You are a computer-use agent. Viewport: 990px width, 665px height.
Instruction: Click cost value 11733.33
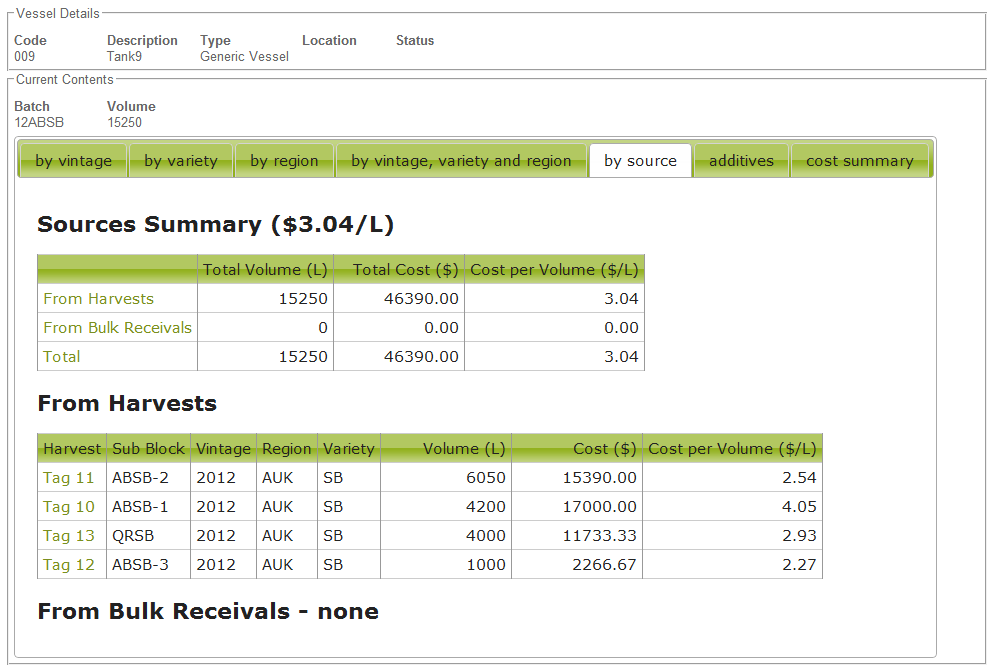click(x=599, y=536)
